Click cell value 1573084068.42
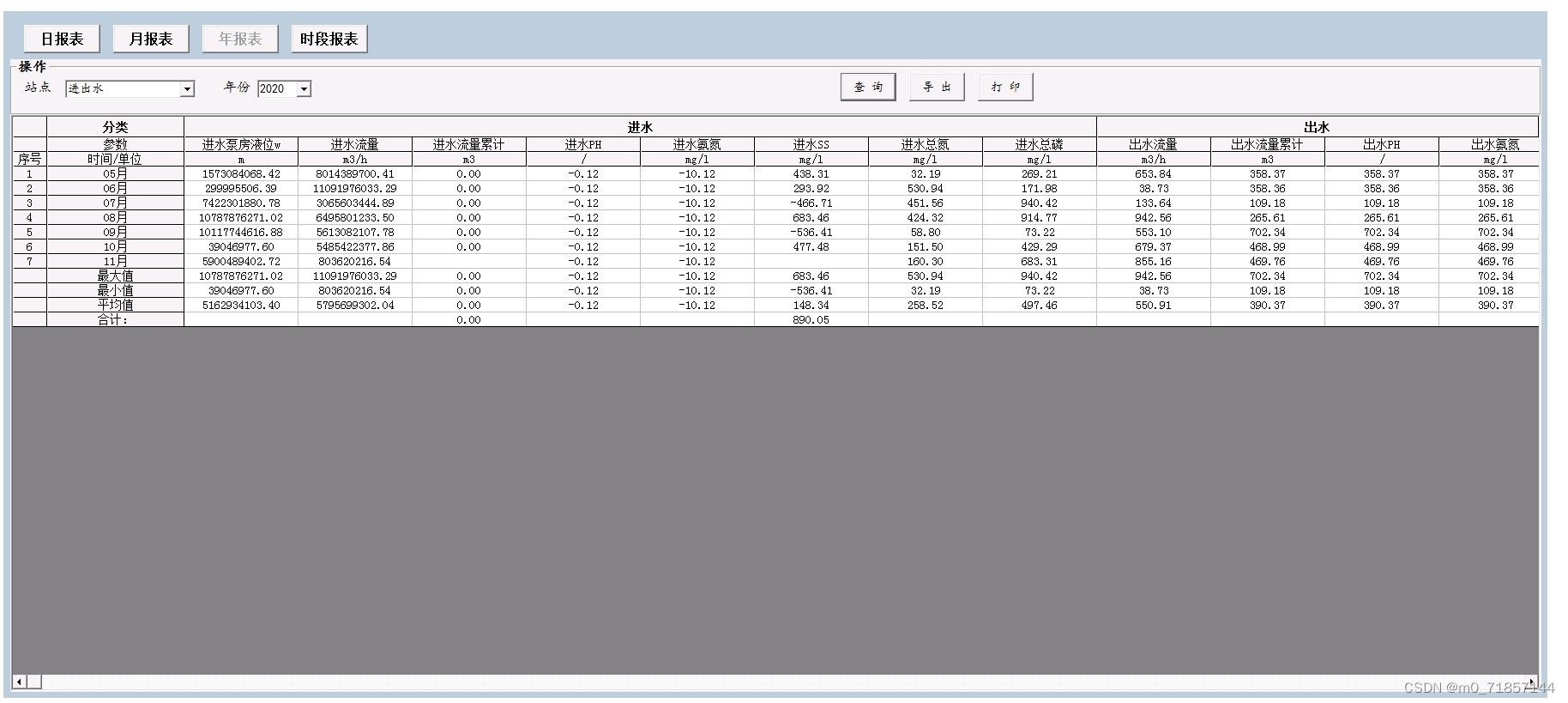Viewport: 1568px width, 703px height. [241, 174]
